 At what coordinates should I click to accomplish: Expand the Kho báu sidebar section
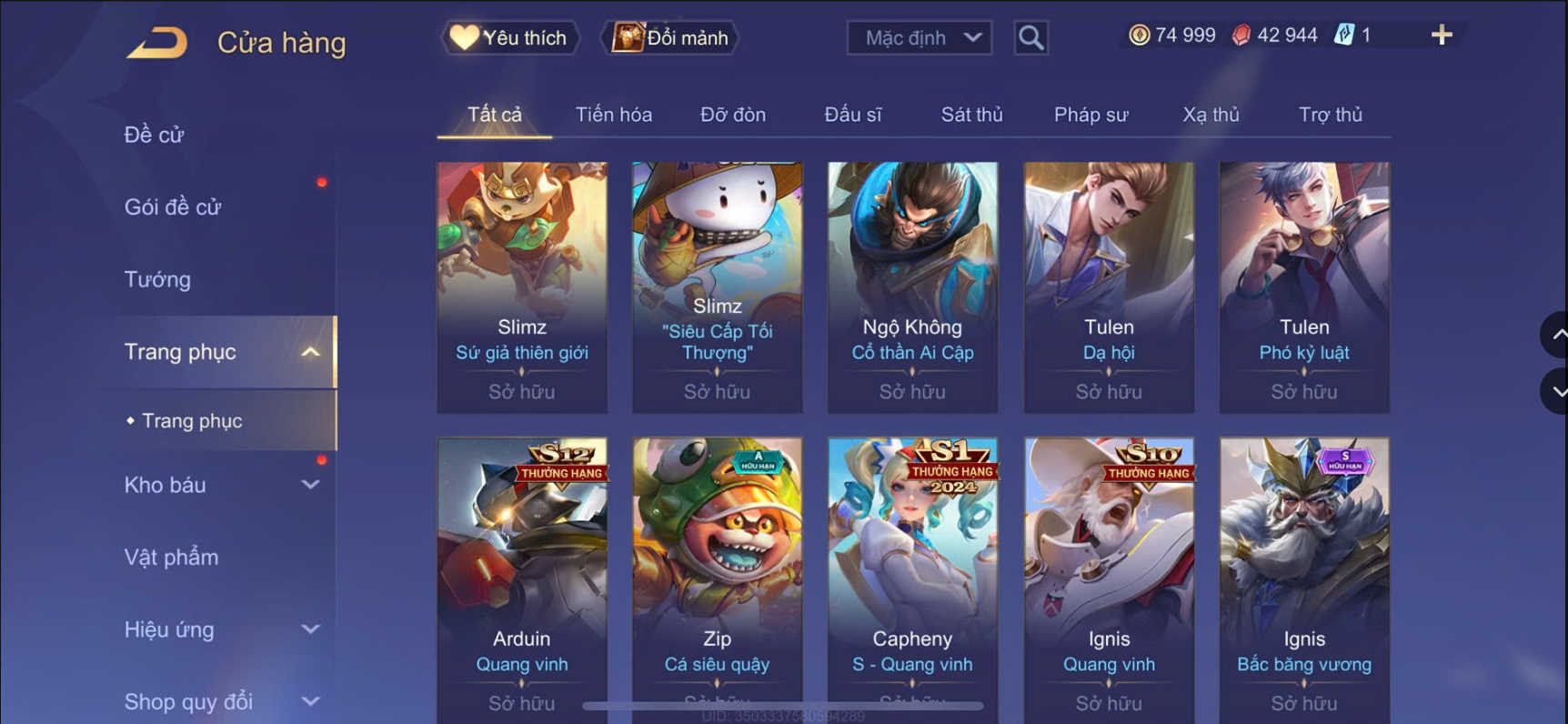click(x=310, y=485)
